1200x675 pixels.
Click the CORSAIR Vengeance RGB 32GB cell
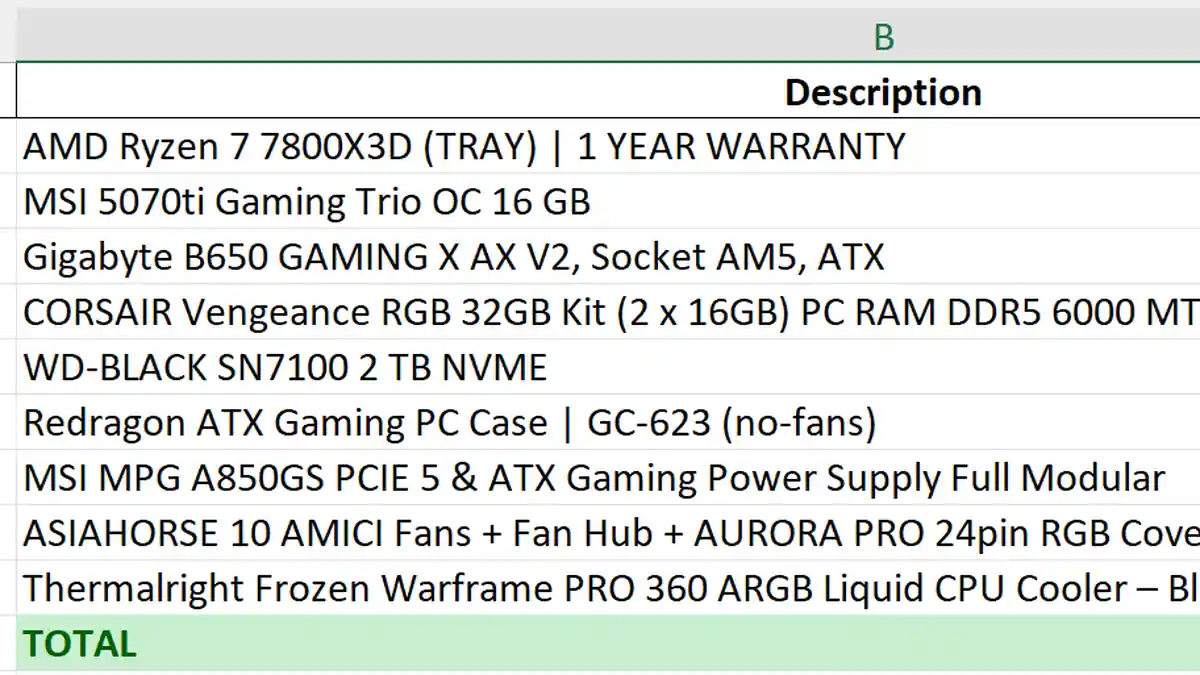click(x=600, y=313)
